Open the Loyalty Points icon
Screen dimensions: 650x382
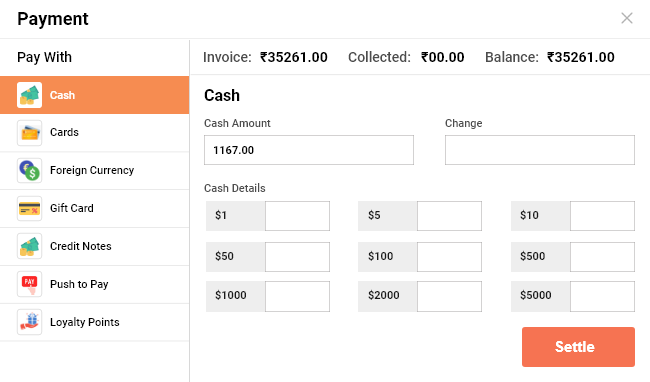[x=29, y=322]
